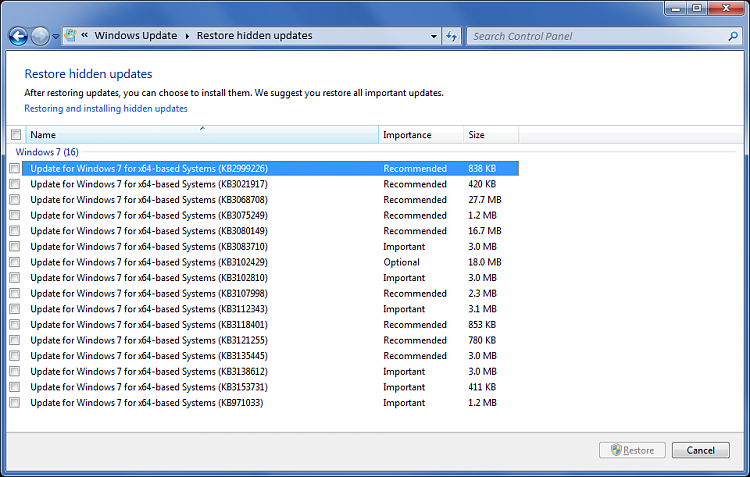
Task: Click the KB3135445 update name
Action: (x=149, y=356)
